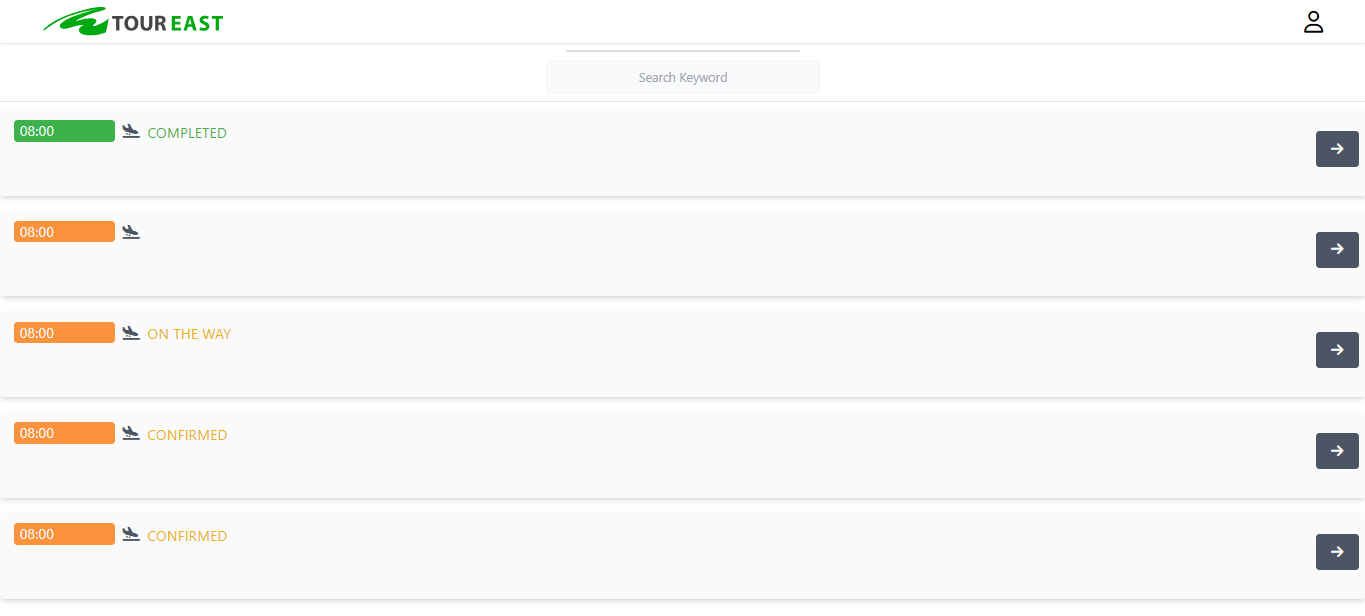Click the last CONFIRMED status label

tap(187, 536)
